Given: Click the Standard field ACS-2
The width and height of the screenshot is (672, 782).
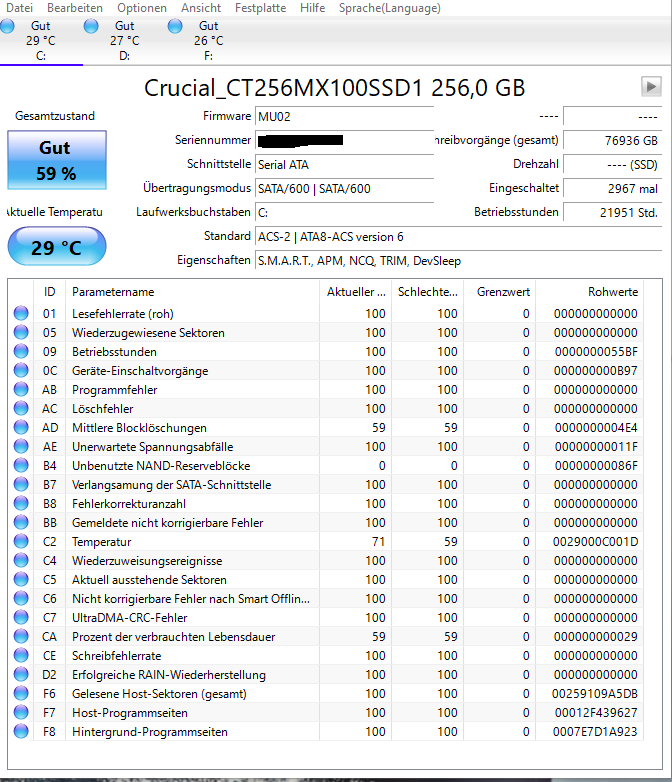Looking at the screenshot, I should [458, 236].
